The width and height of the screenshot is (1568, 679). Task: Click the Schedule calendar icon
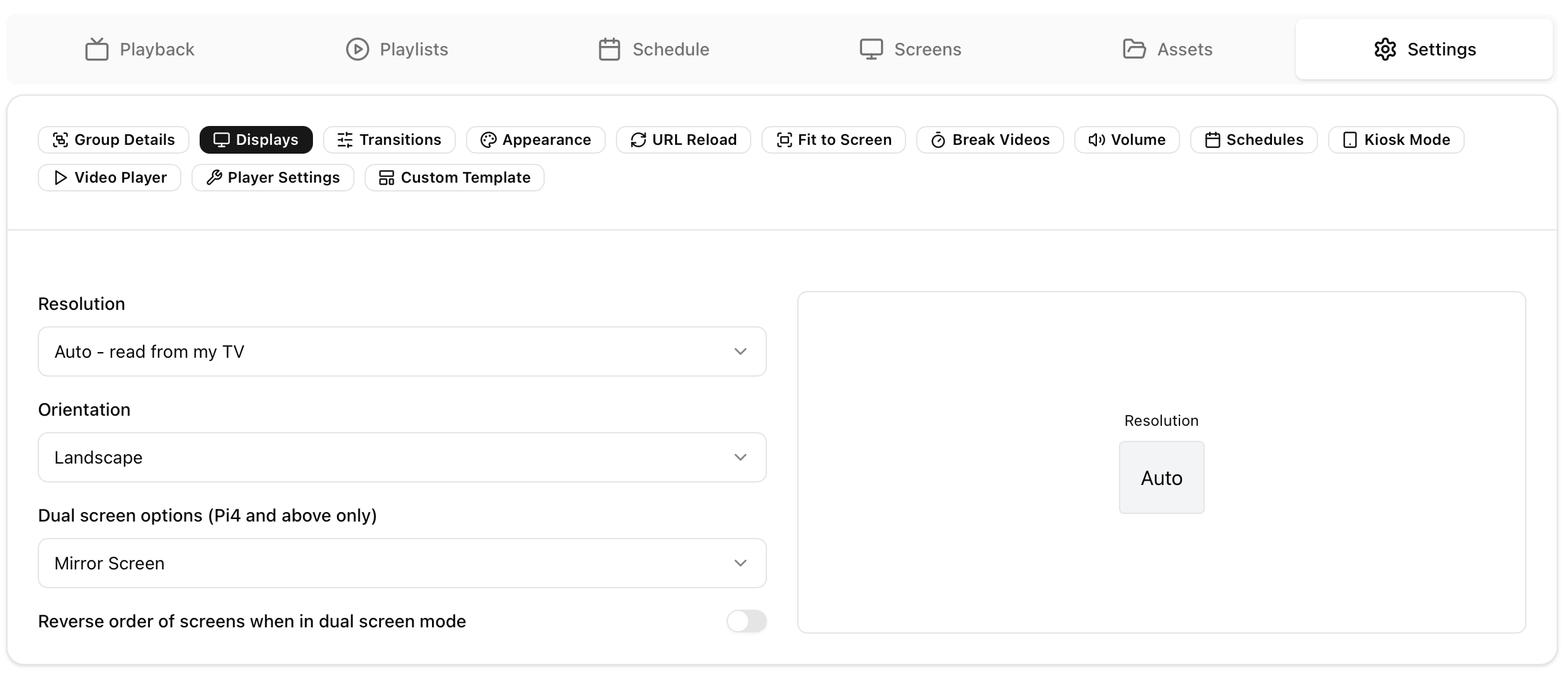point(609,49)
